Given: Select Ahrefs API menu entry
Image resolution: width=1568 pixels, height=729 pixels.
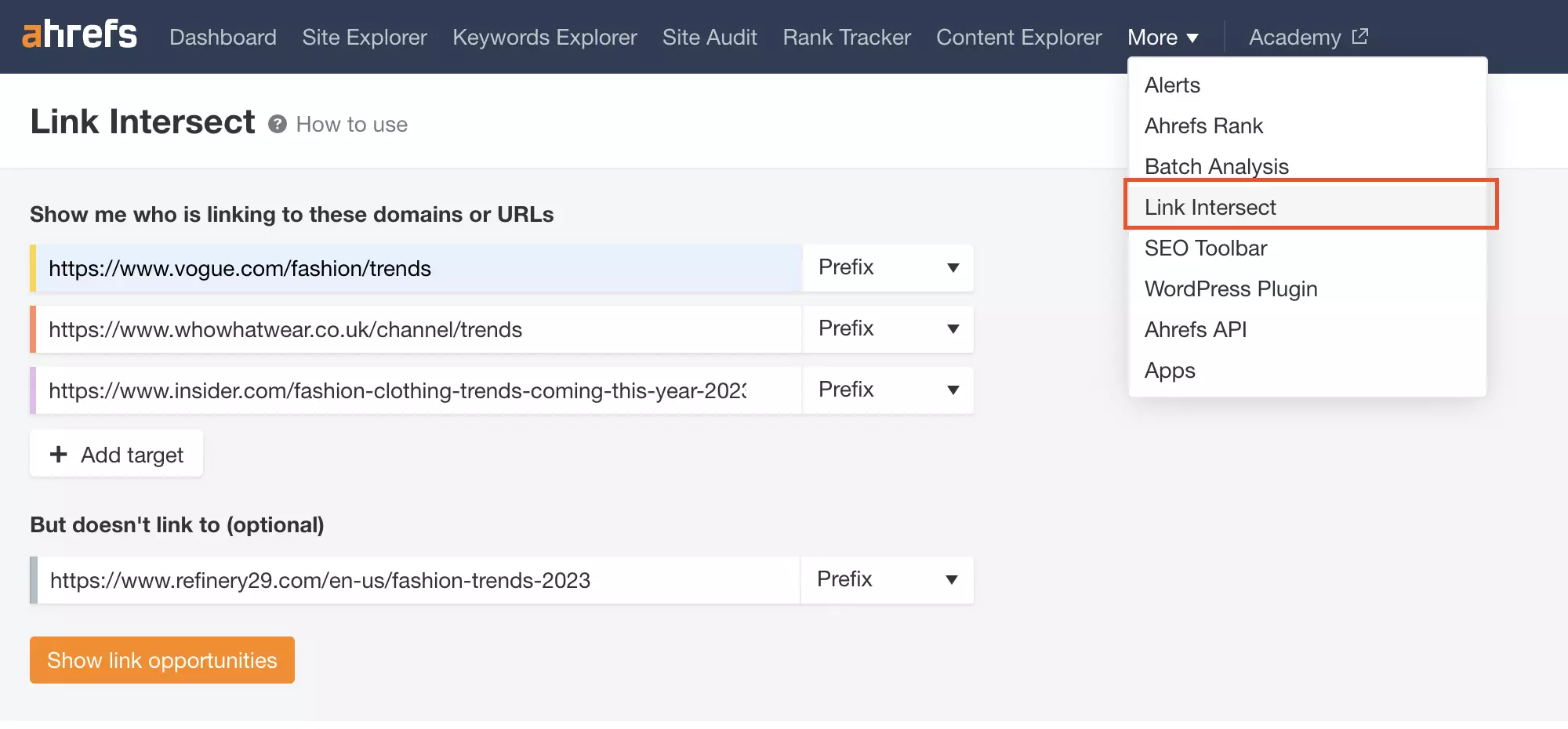Looking at the screenshot, I should 1307,329.
